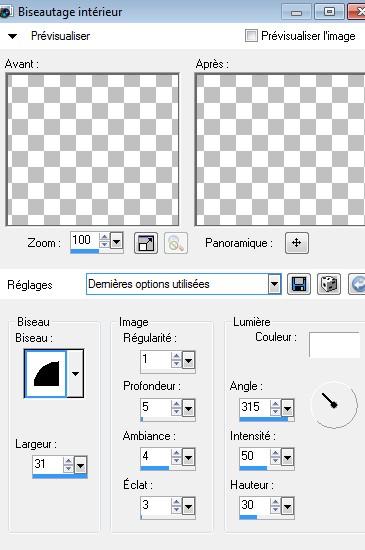
Task: Click the Avant preview pane
Action: coord(93,150)
